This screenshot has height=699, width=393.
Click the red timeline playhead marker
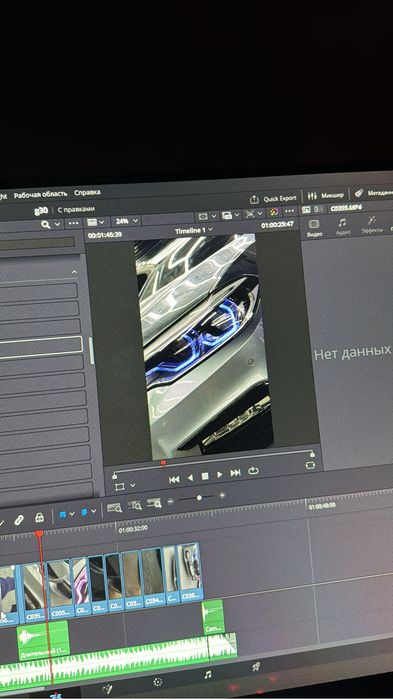pyautogui.click(x=39, y=534)
